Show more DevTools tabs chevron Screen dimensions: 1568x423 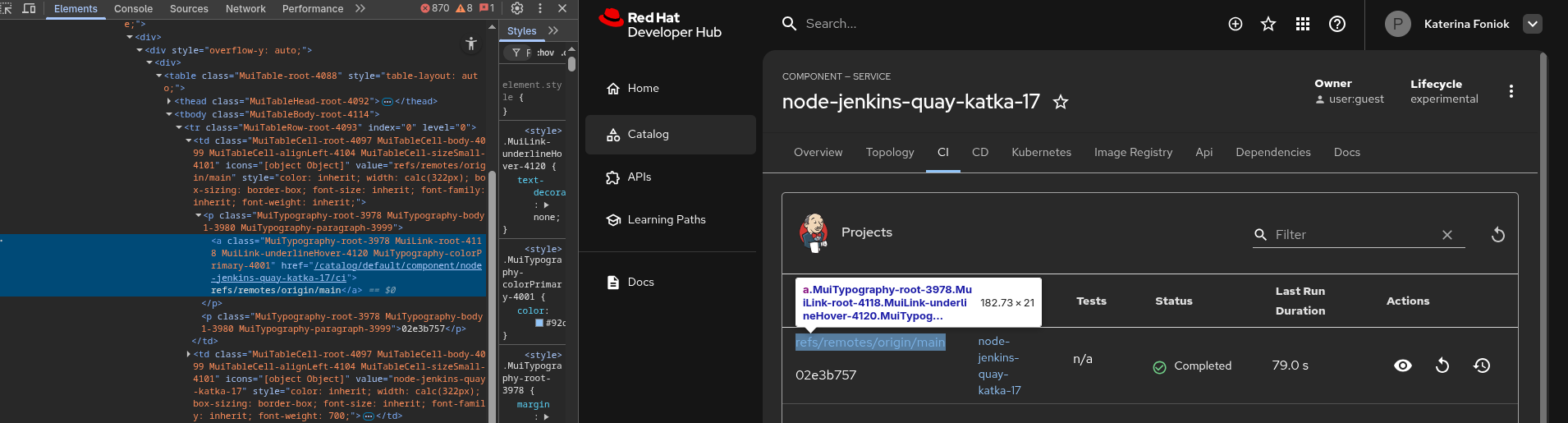click(x=360, y=8)
